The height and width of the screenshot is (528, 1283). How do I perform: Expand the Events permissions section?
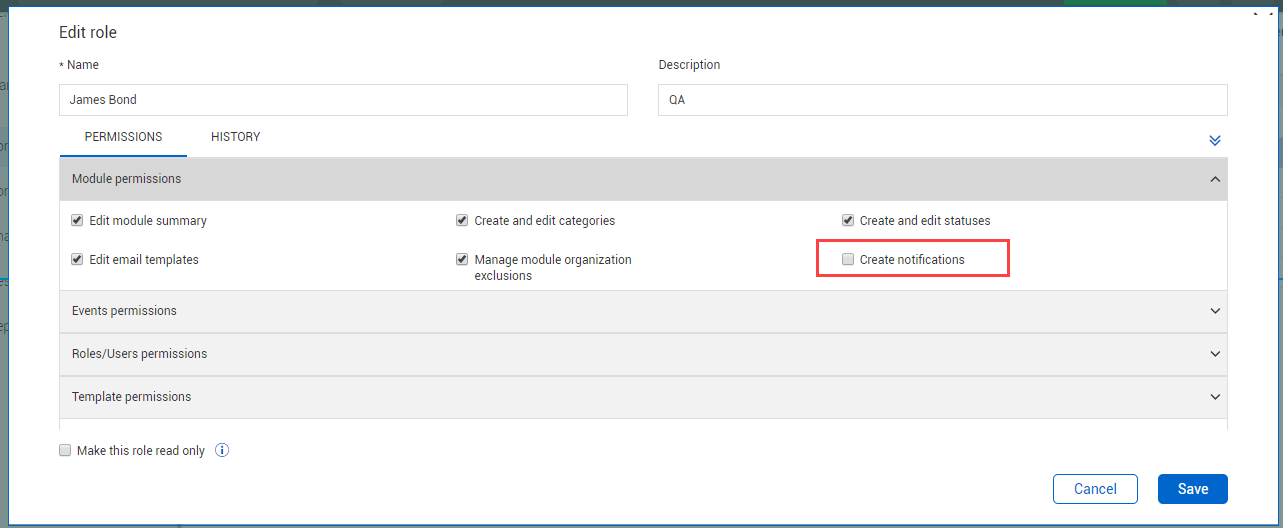click(x=1215, y=311)
